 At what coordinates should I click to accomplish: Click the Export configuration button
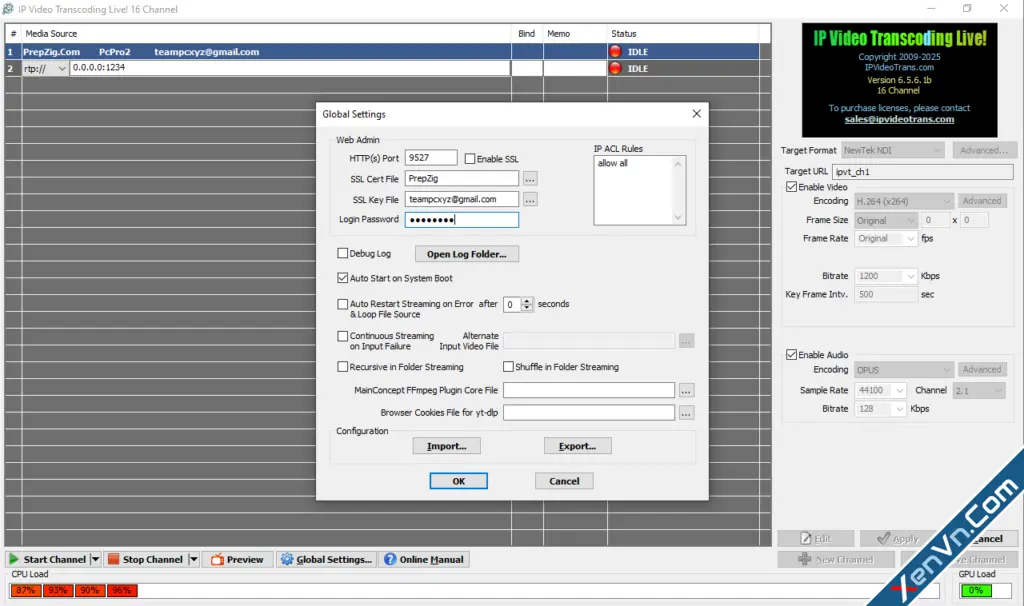[x=578, y=446]
